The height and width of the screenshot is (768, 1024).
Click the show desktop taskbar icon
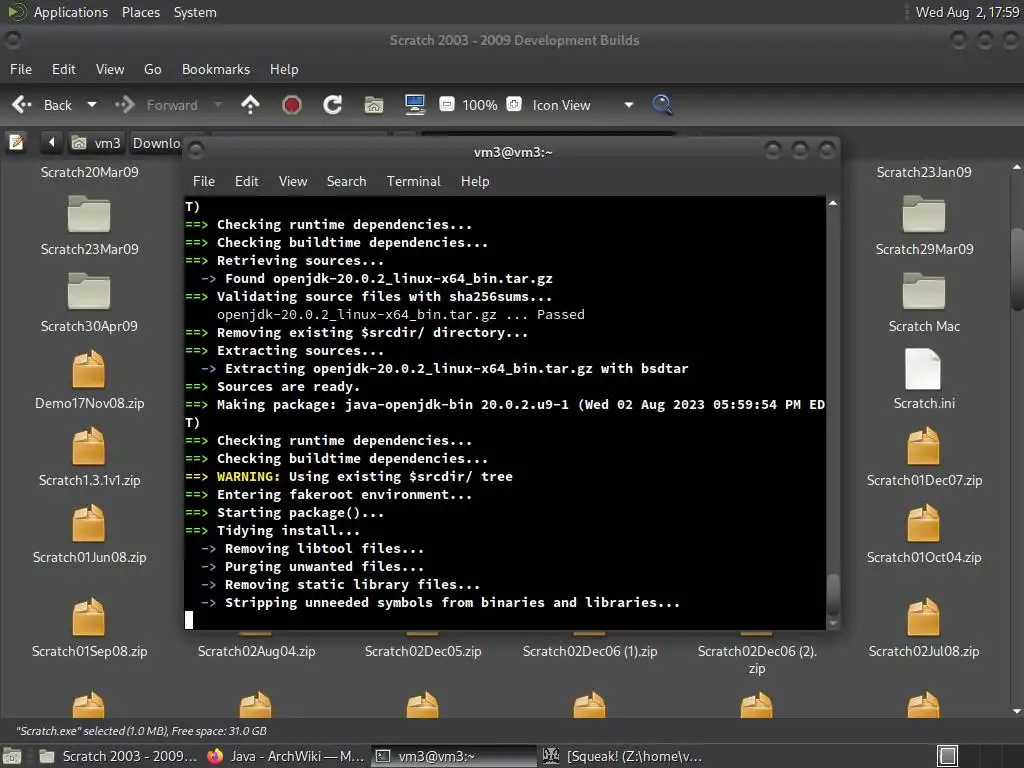click(x=12, y=756)
